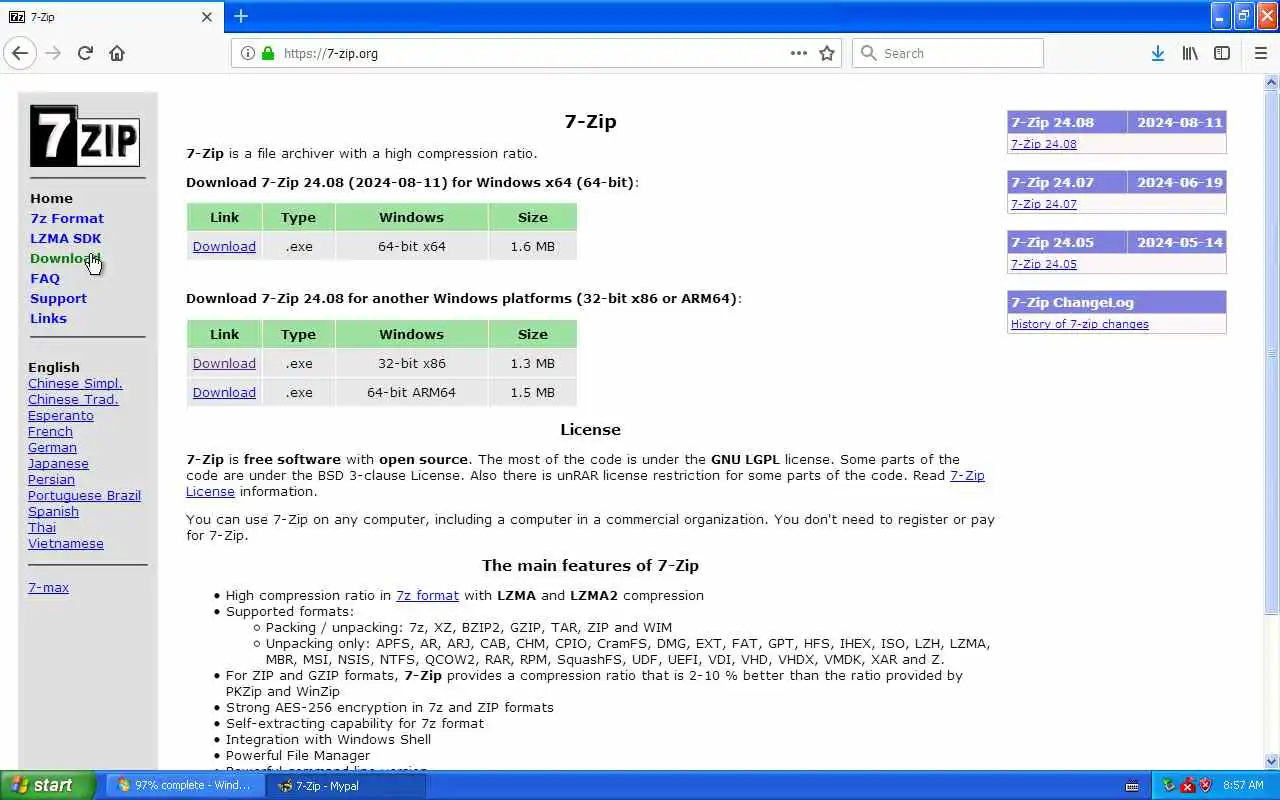1280x800 pixels.
Task: Switch language to Chinese Trad.
Action: pos(73,399)
